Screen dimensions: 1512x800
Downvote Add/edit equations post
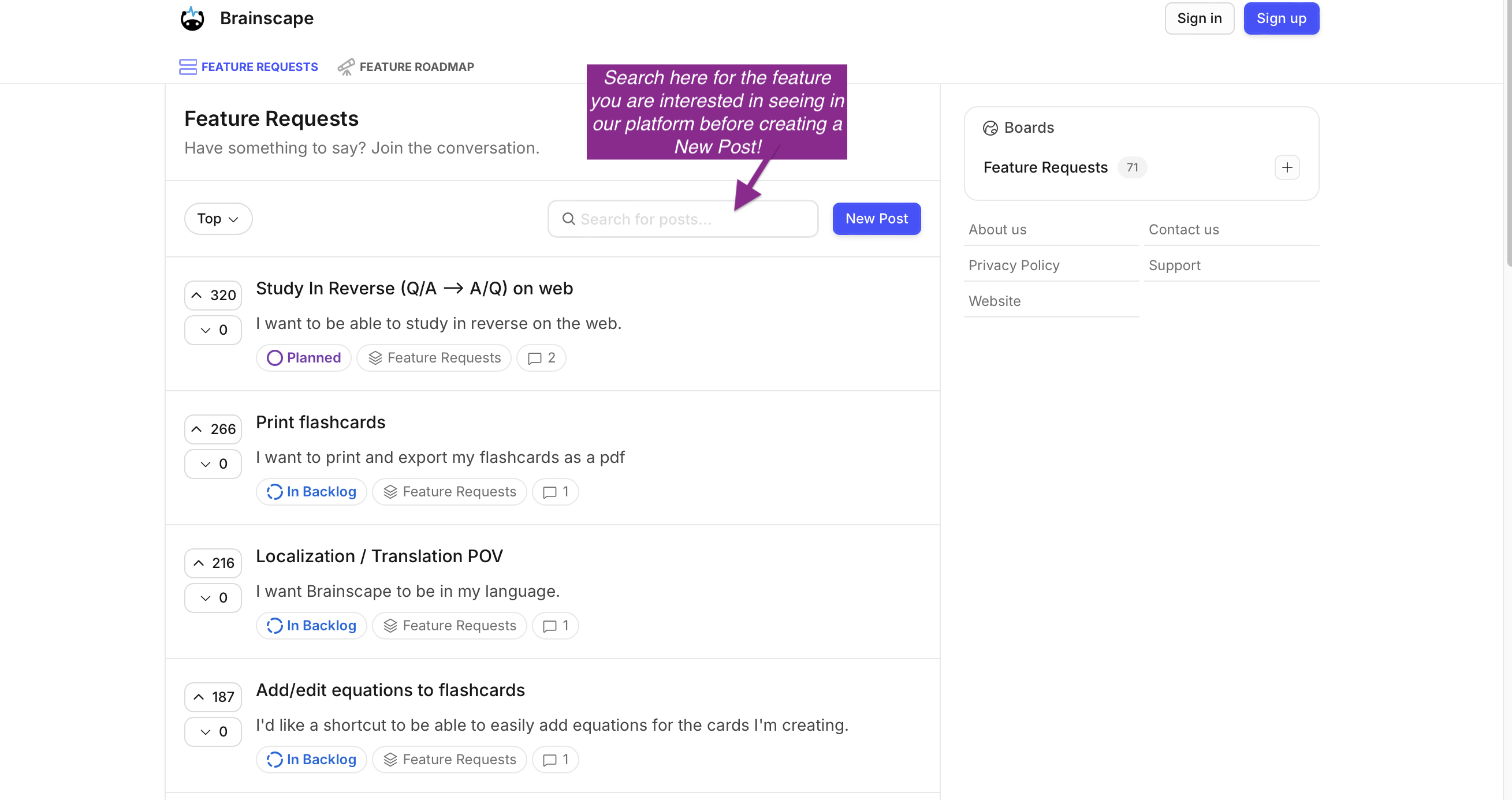(x=213, y=731)
